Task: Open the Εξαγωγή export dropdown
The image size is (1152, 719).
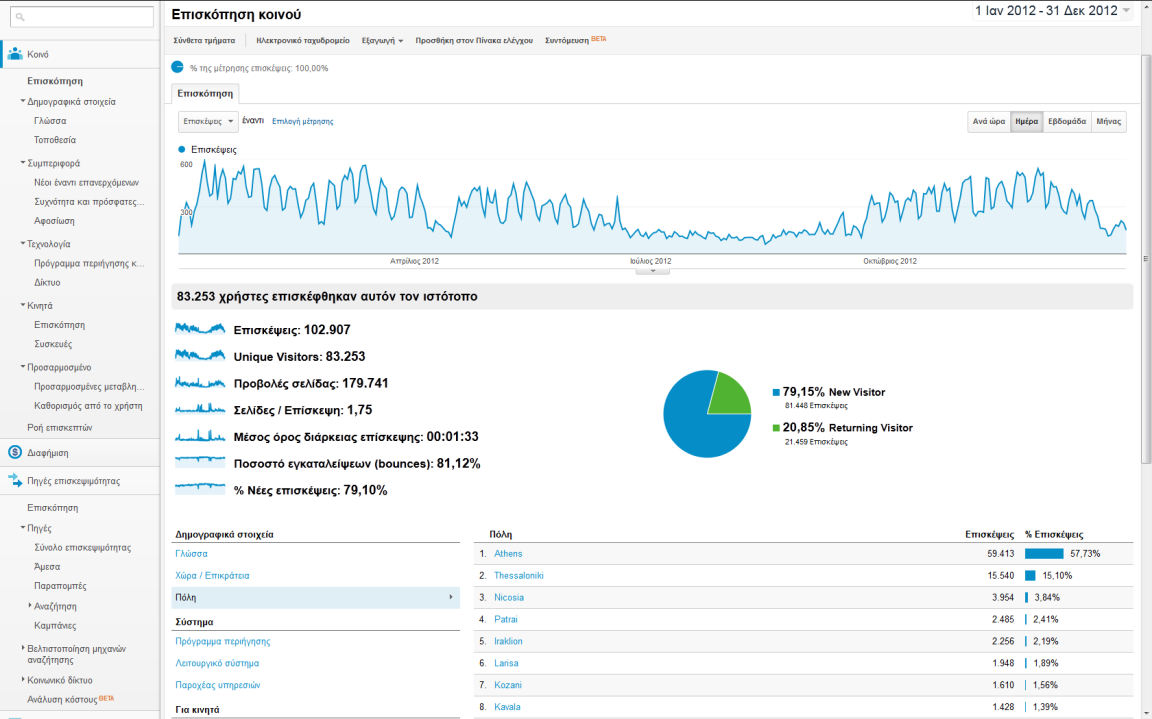Action: tap(382, 40)
